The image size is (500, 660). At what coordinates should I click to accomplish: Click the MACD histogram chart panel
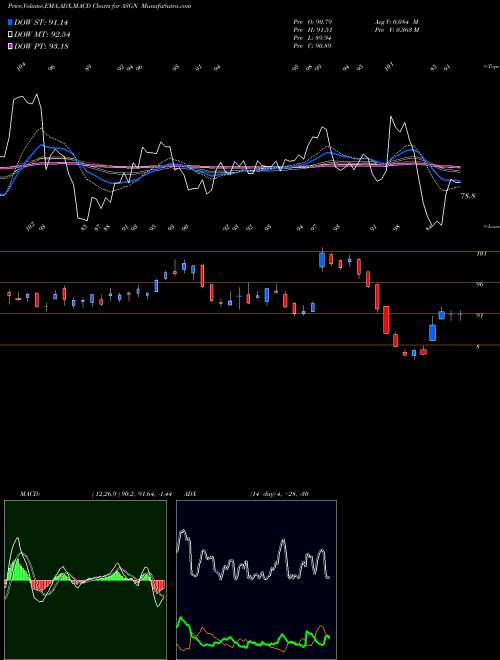(85, 580)
